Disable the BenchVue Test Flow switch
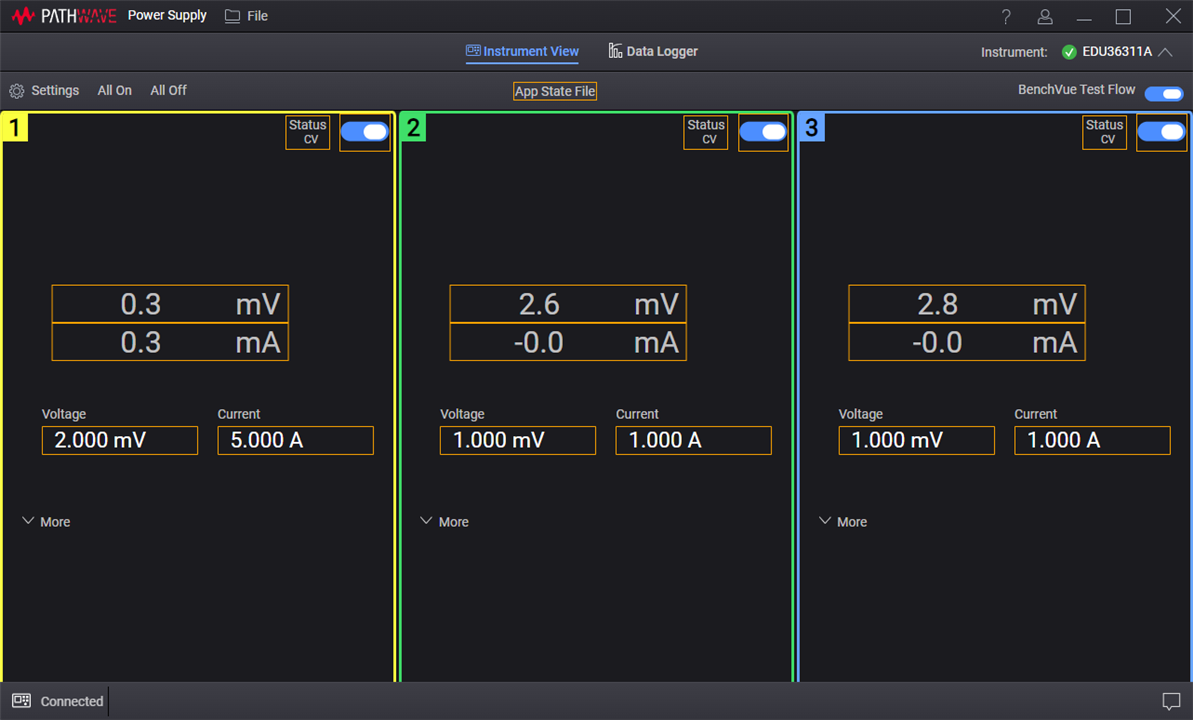The image size is (1193, 720). [1164, 94]
